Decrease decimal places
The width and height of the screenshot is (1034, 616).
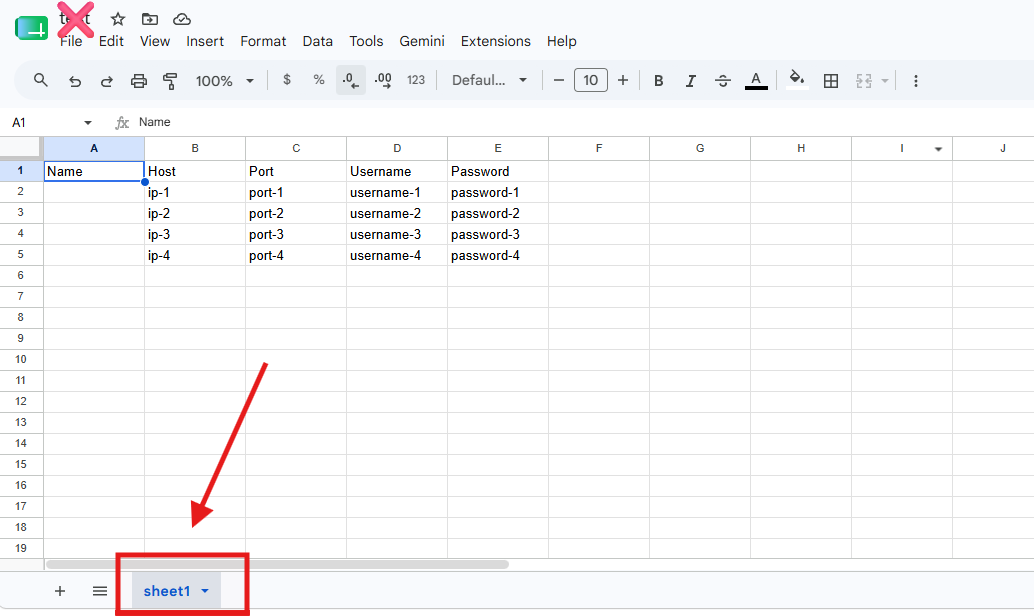click(x=351, y=80)
